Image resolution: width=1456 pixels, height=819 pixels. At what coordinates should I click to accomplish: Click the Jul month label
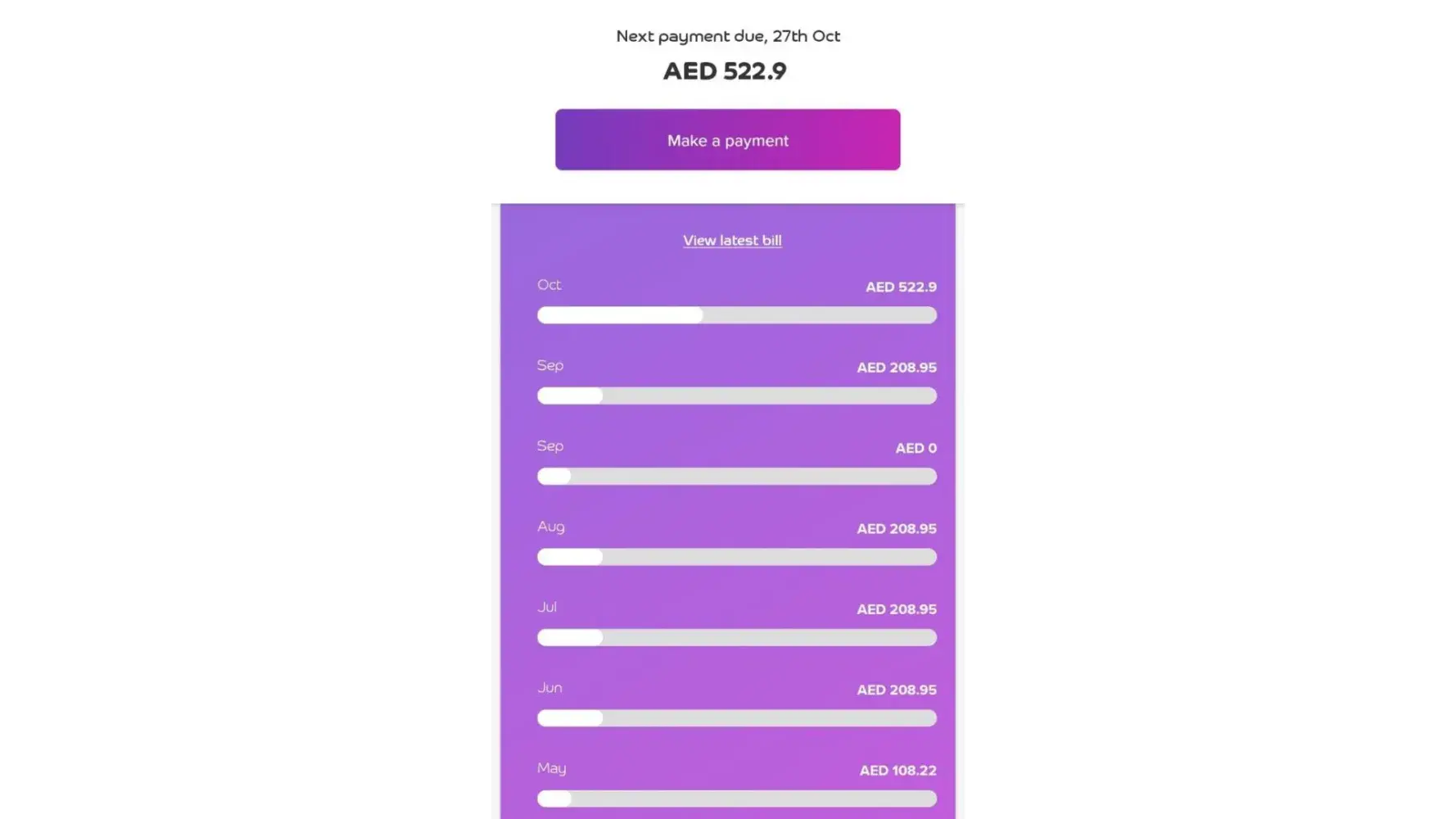click(547, 607)
